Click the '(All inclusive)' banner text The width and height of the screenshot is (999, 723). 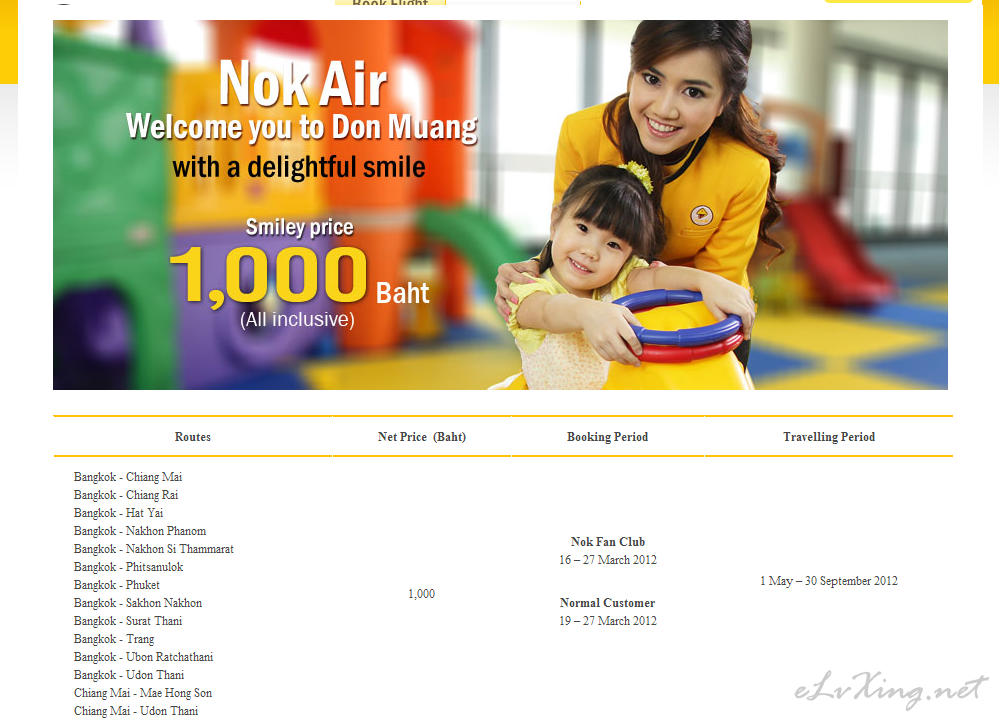coord(297,319)
